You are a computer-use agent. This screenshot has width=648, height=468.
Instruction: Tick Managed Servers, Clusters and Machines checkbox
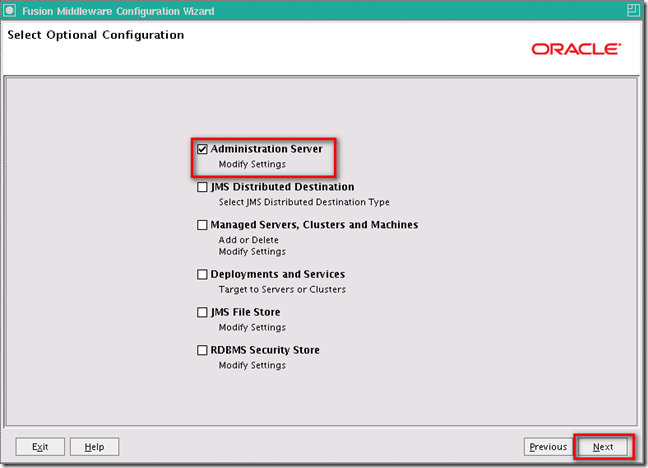(202, 225)
